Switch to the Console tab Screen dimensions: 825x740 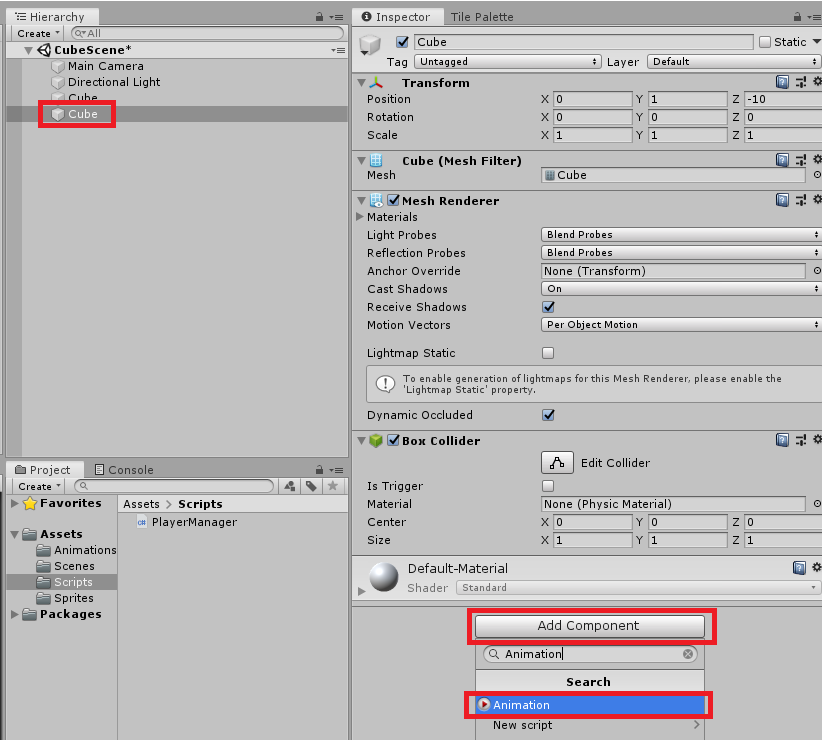124,469
